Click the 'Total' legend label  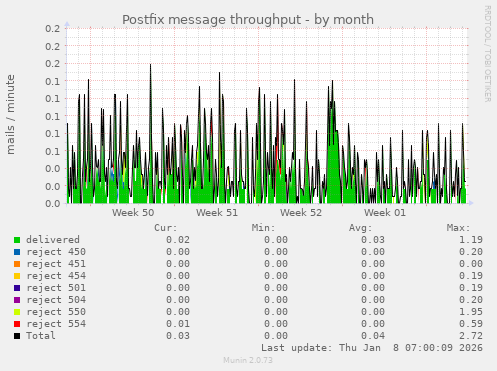coord(41,336)
